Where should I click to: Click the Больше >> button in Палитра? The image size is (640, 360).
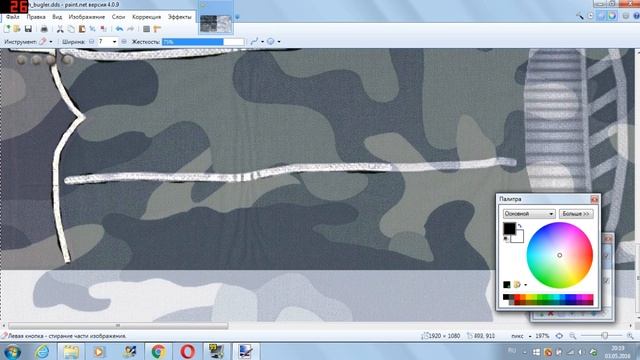coord(576,213)
